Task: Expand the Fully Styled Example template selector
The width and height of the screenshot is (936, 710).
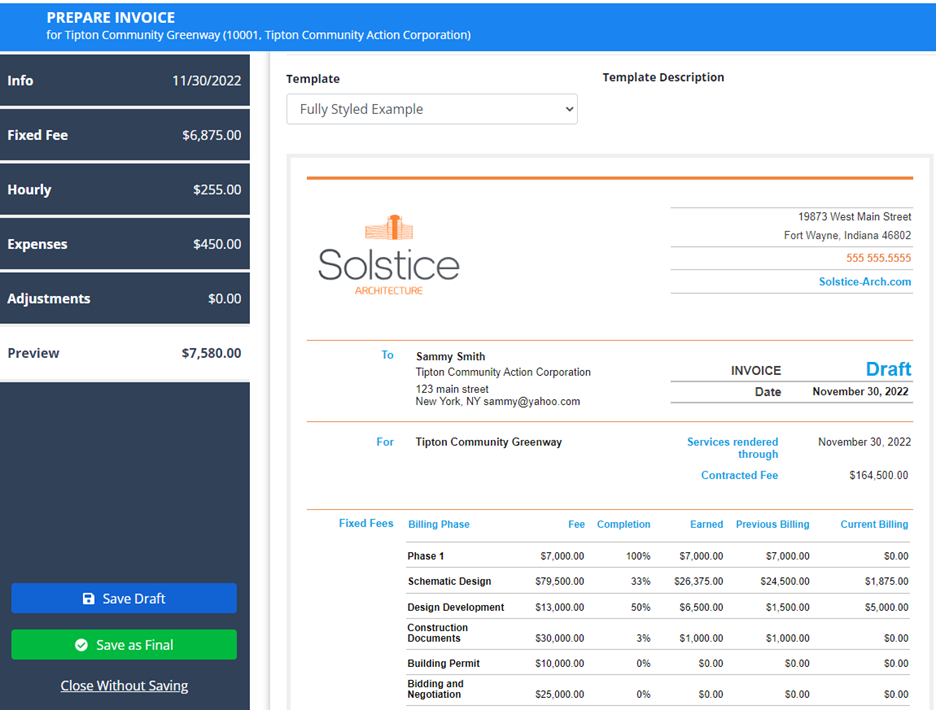Action: coord(431,109)
